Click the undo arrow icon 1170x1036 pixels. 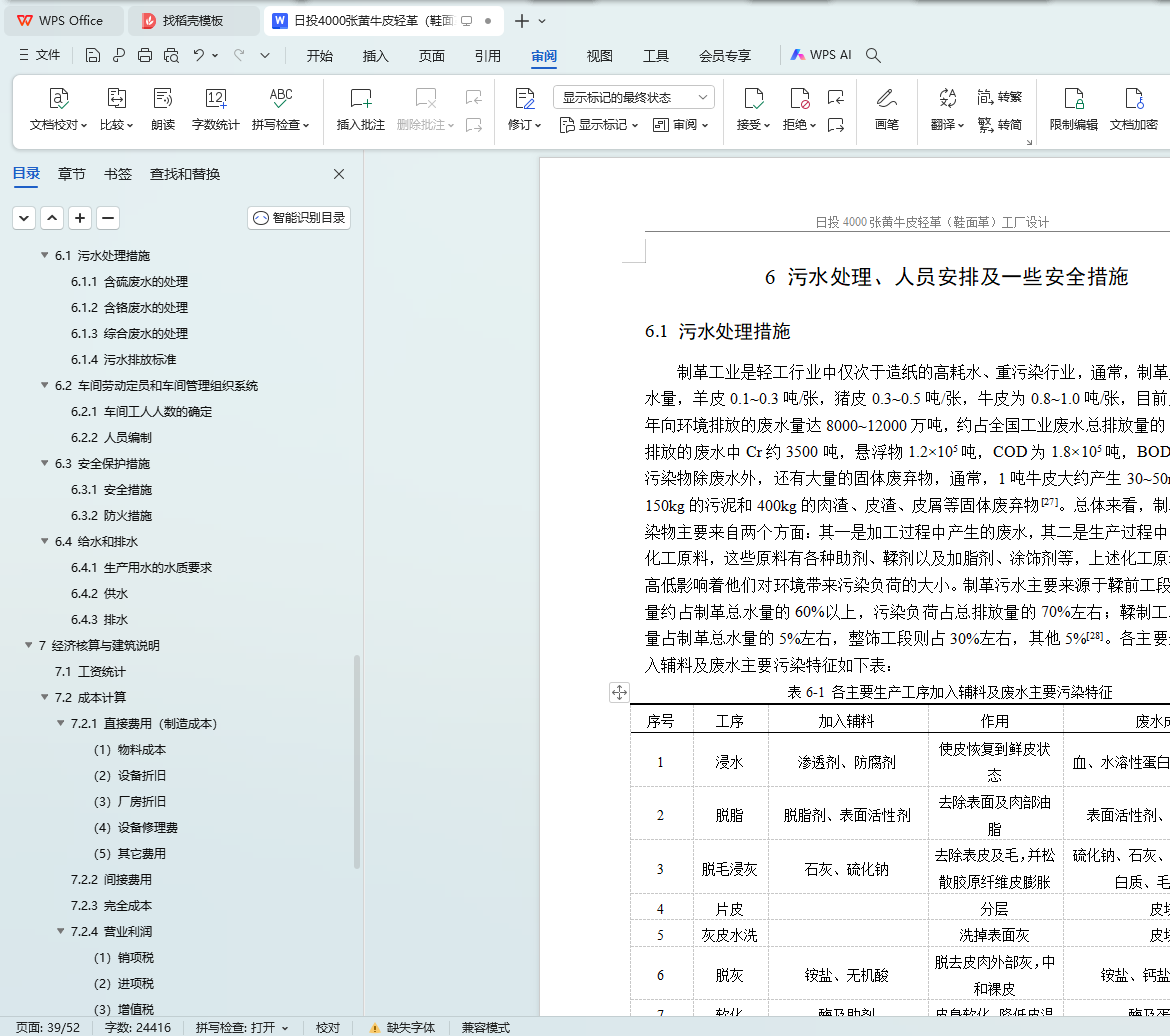click(198, 55)
